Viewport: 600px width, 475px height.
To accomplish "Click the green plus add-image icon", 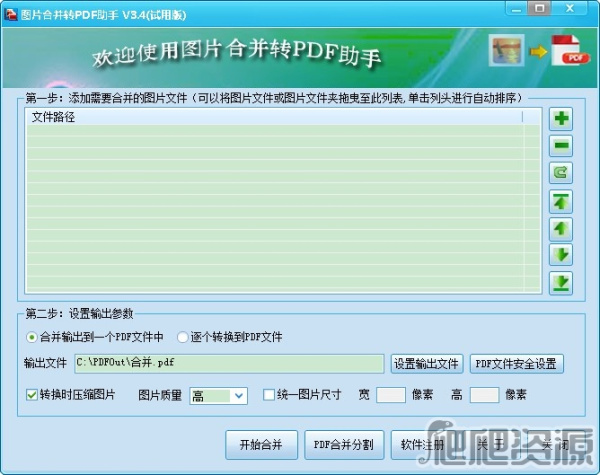I will (561, 118).
